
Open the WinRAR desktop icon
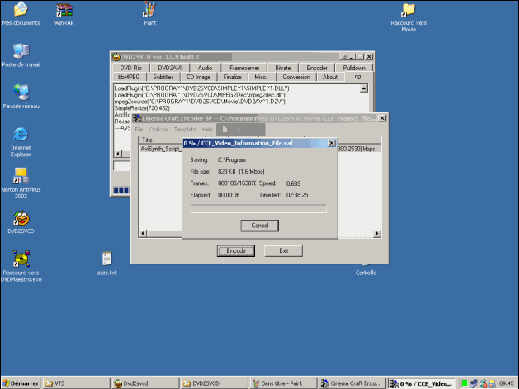coord(64,14)
